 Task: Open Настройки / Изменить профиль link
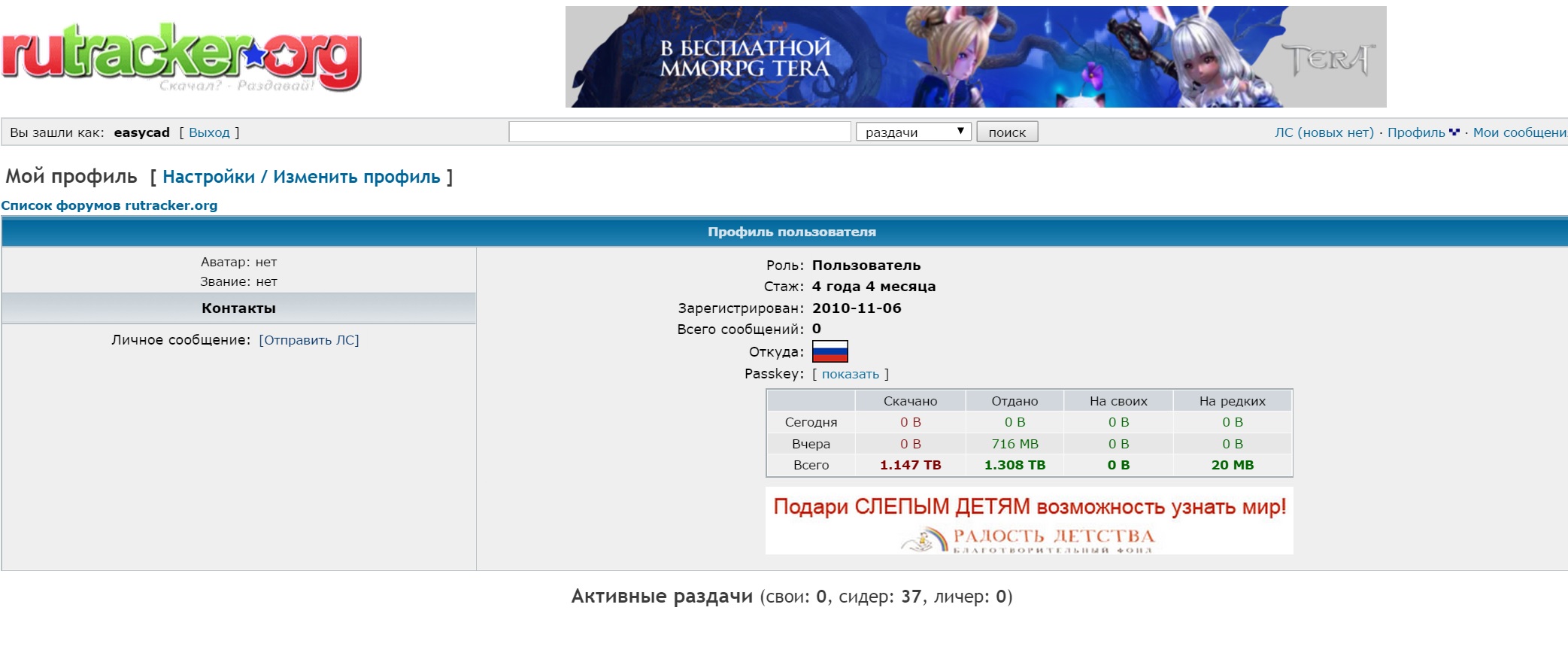click(302, 177)
